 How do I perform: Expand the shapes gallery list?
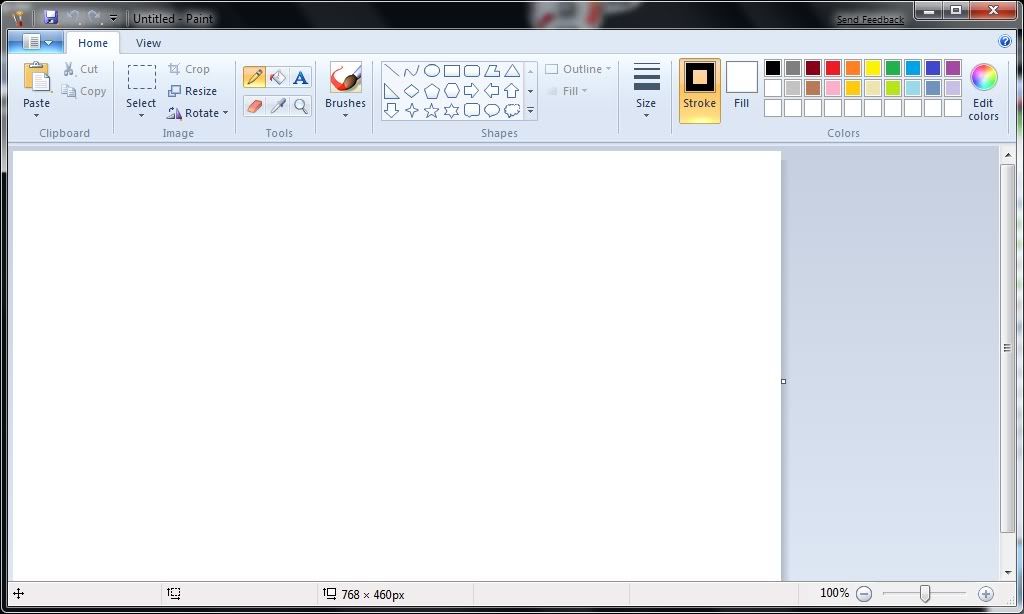click(530, 111)
